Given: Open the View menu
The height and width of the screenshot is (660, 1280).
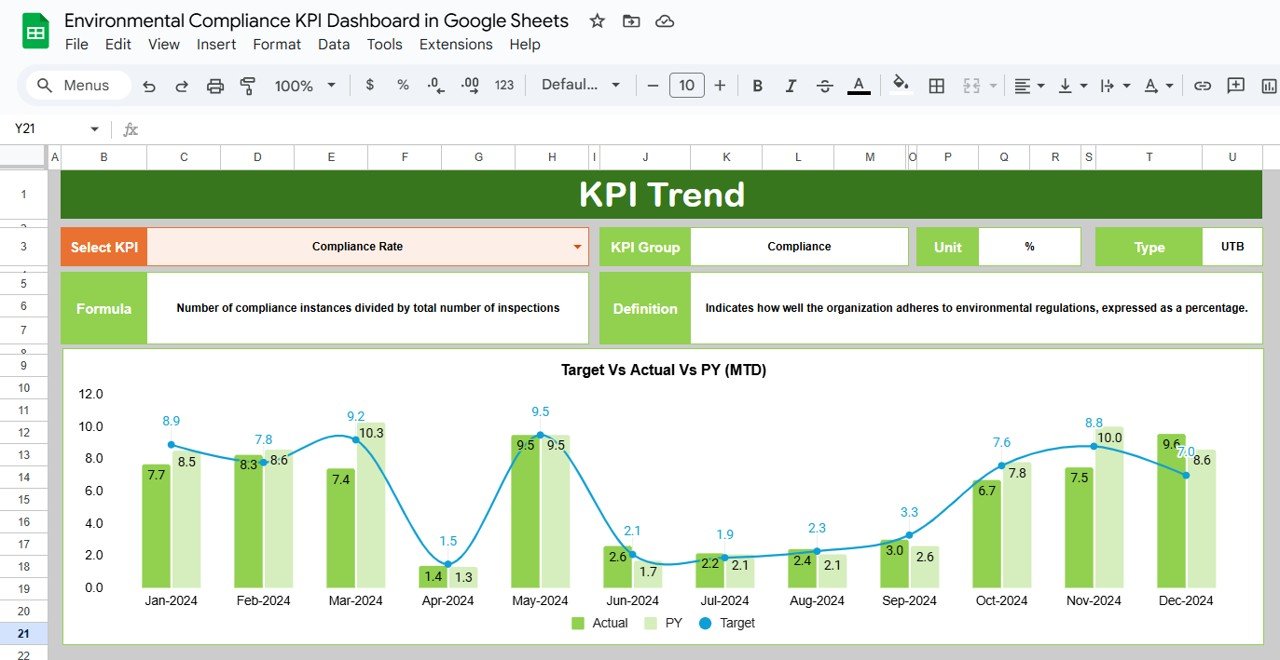Looking at the screenshot, I should pyautogui.click(x=164, y=44).
